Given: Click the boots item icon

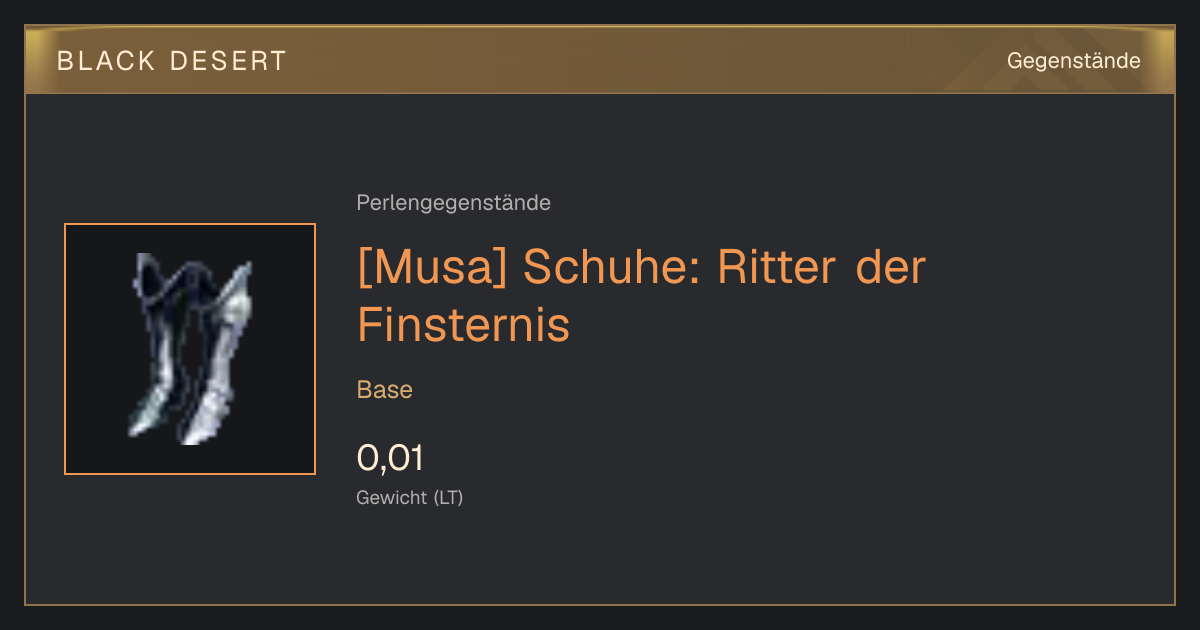Looking at the screenshot, I should click(x=190, y=349).
